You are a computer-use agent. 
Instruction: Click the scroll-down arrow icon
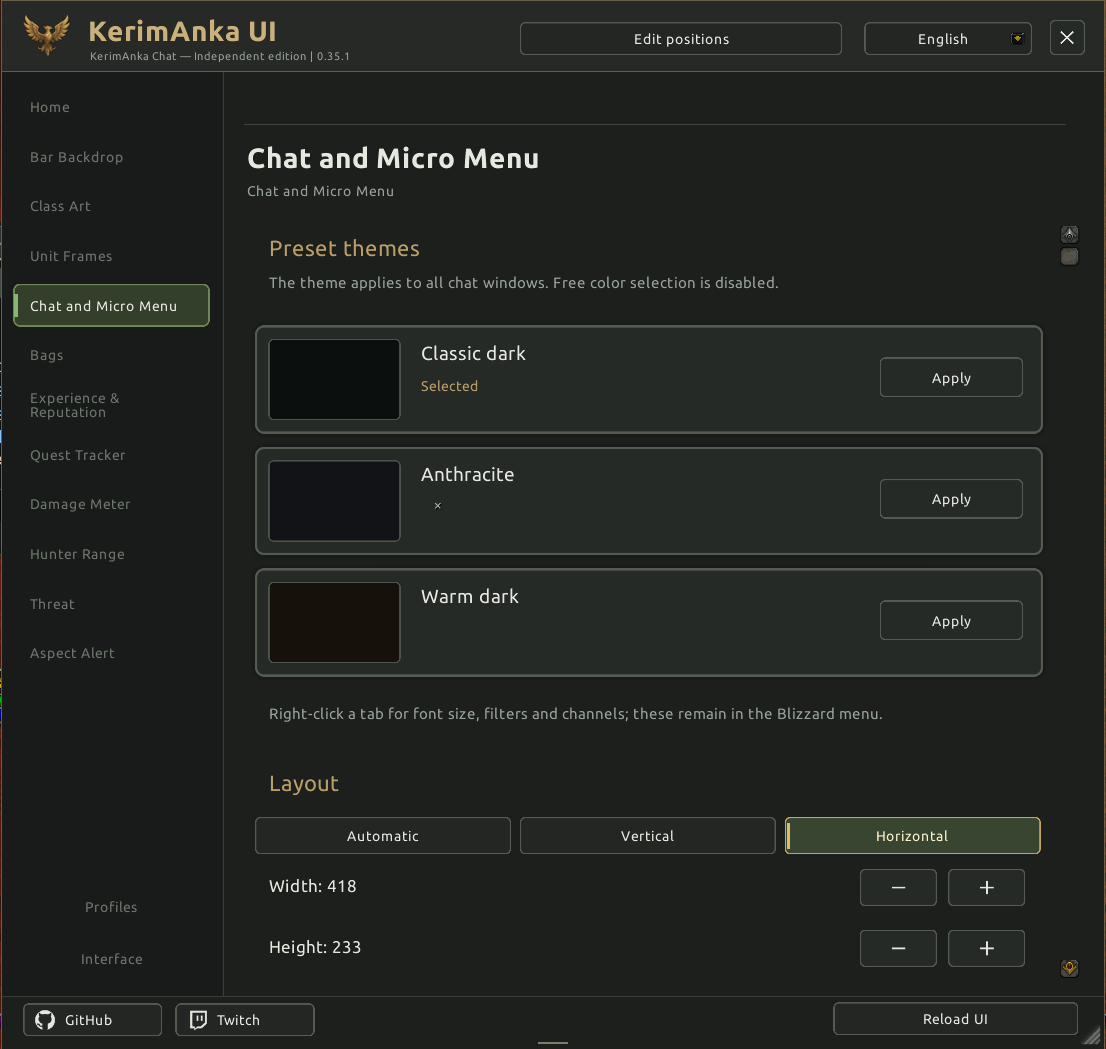pos(1069,968)
